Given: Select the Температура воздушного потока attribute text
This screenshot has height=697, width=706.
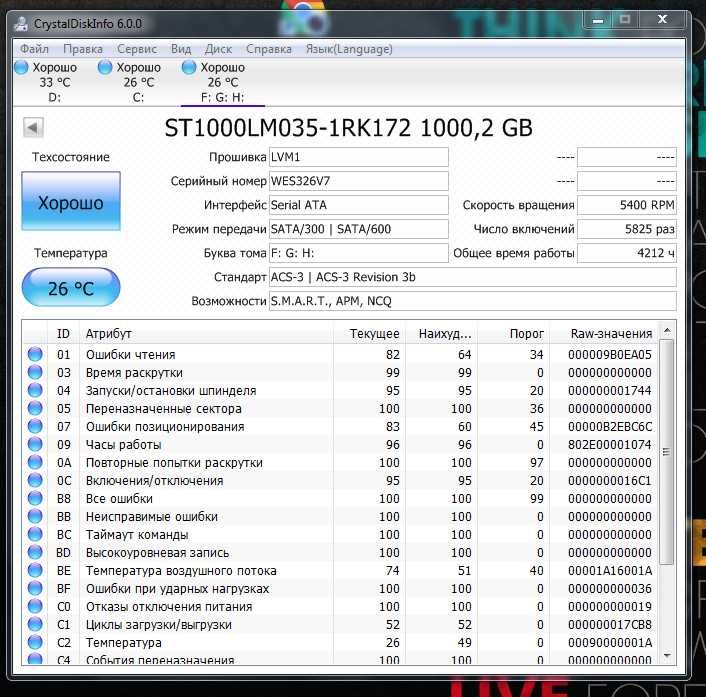Looking at the screenshot, I should (181, 571).
